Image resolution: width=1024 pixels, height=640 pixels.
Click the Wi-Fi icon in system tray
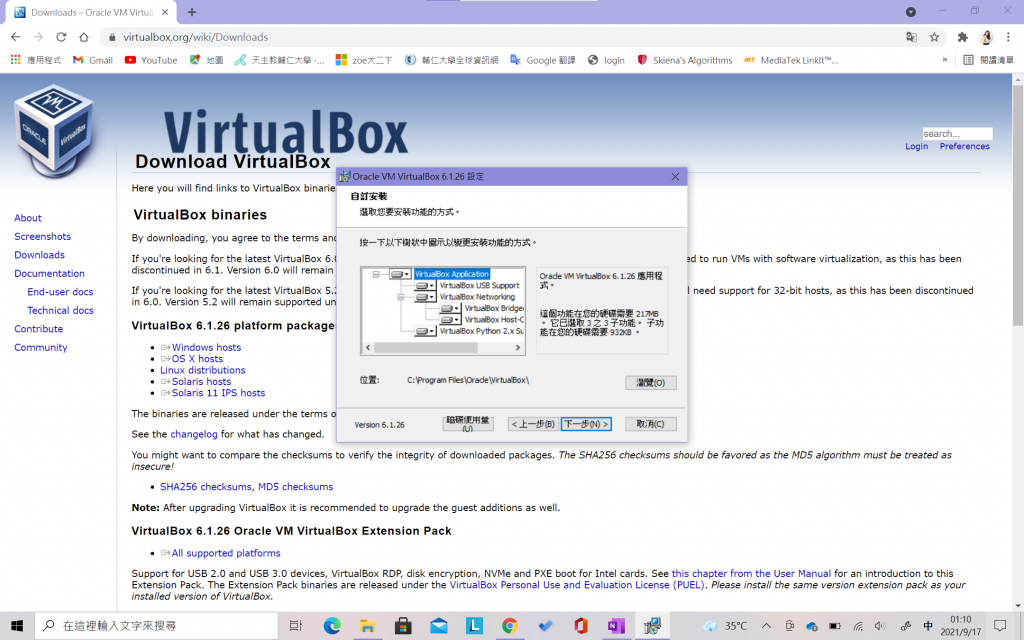858,626
